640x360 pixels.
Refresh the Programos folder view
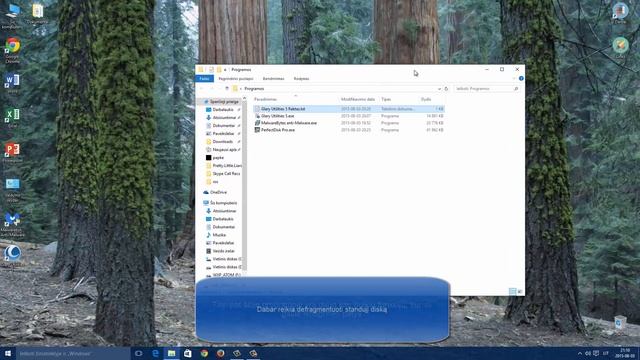446,89
